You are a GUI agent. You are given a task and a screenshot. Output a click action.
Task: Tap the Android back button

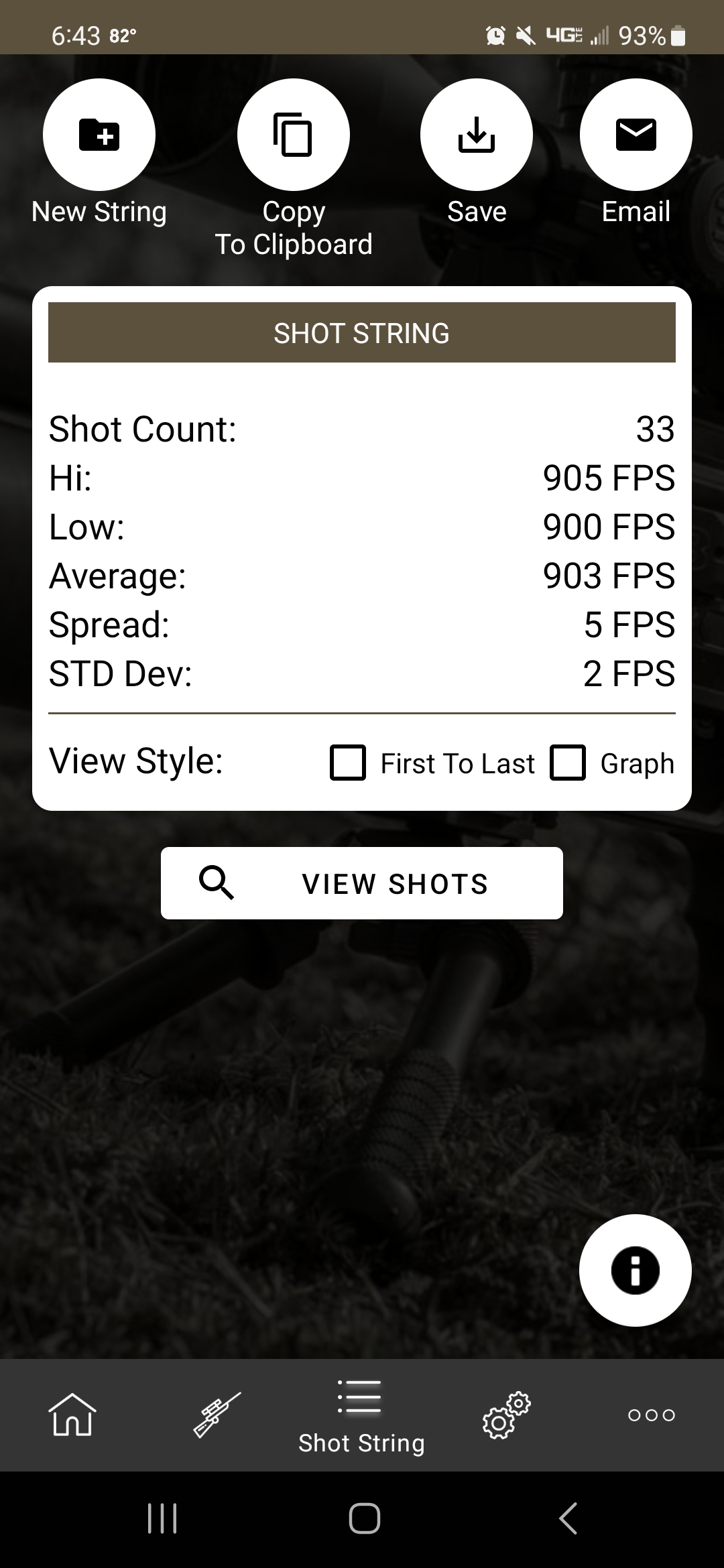(x=568, y=1518)
